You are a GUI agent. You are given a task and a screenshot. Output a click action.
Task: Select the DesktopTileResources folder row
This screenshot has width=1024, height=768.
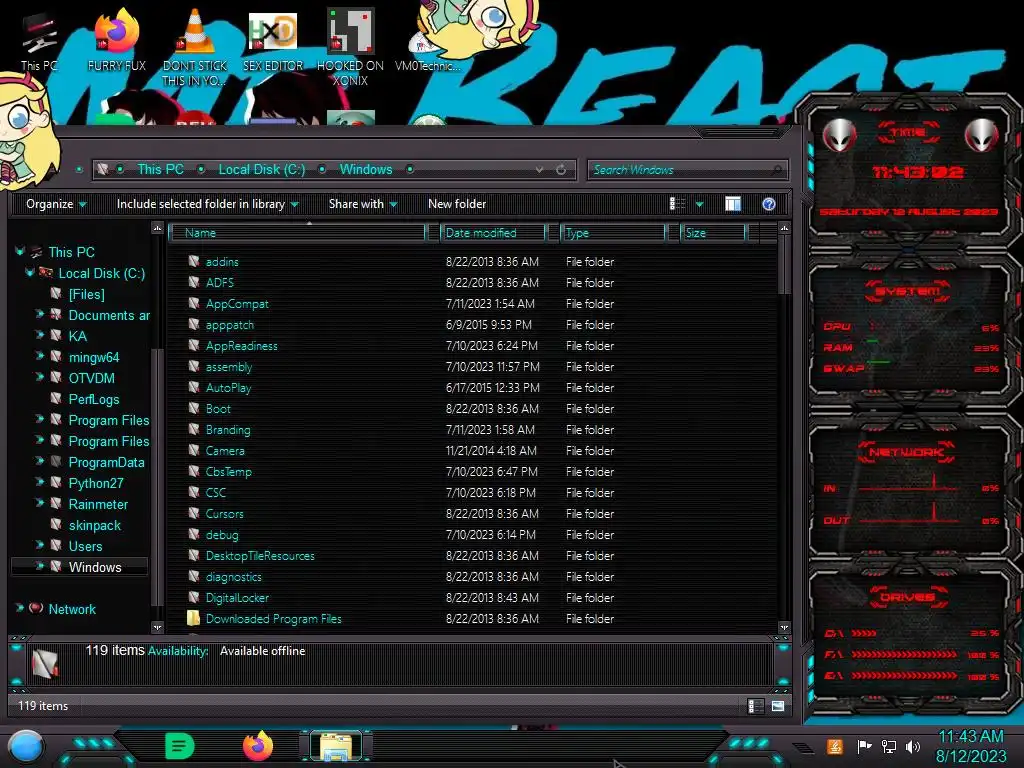pyautogui.click(x=472, y=556)
